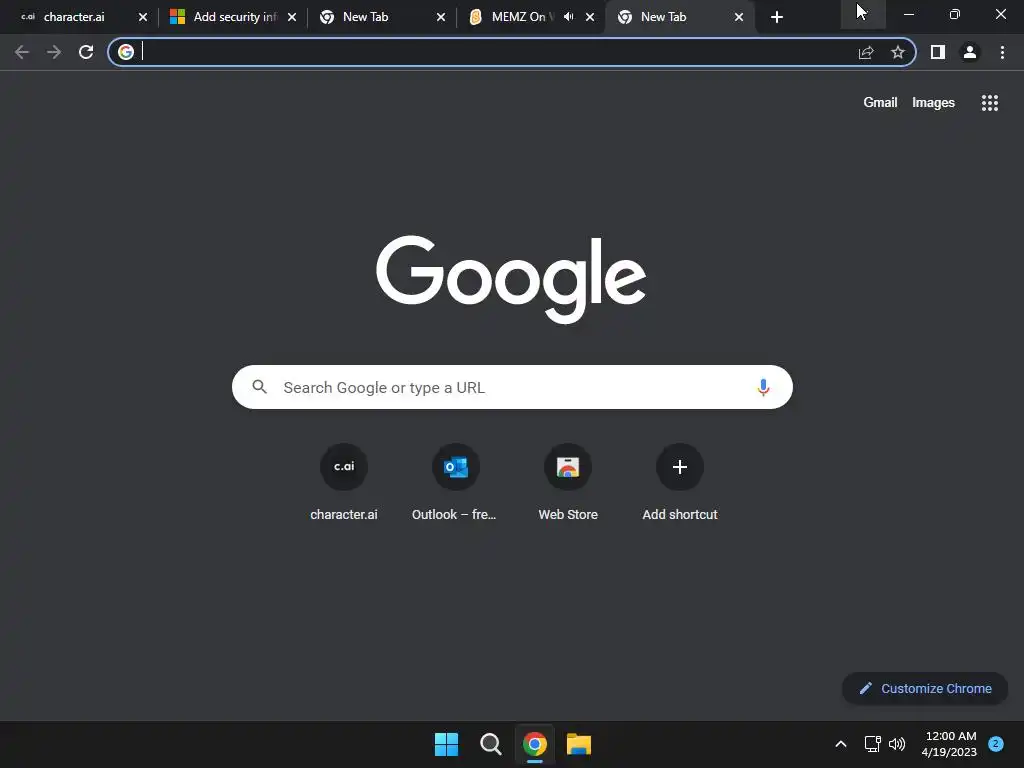The image size is (1024, 768).
Task: Click the Search Google or type URL box
Action: 512,387
